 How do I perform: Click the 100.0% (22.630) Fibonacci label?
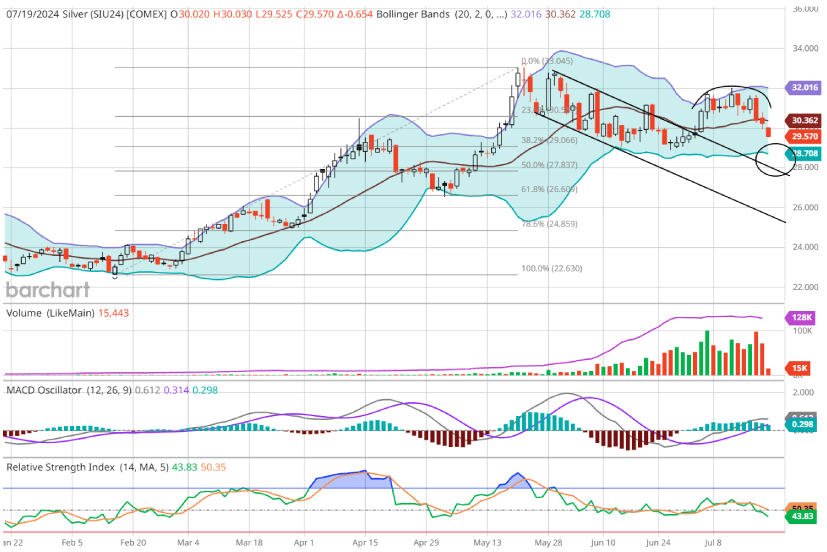click(x=552, y=269)
